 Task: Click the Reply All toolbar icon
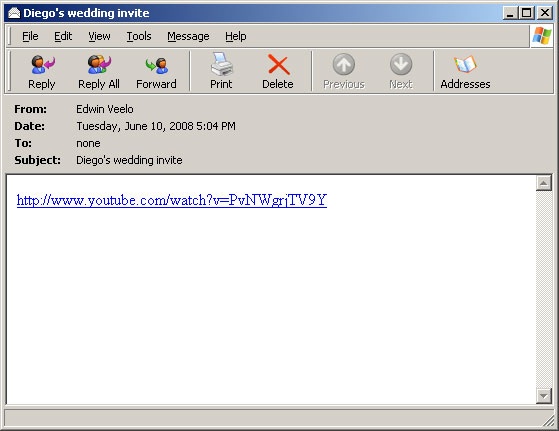coord(99,65)
